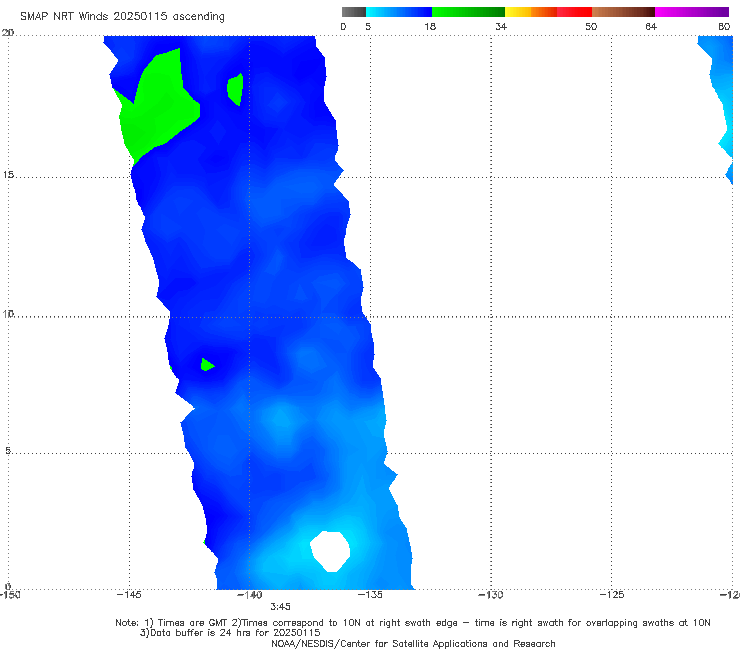This screenshot has height=650, width=740.
Task: Click the 'NOAA/NESDIS/Center for Satellite Applications and Research' credit
Action: pos(413,643)
